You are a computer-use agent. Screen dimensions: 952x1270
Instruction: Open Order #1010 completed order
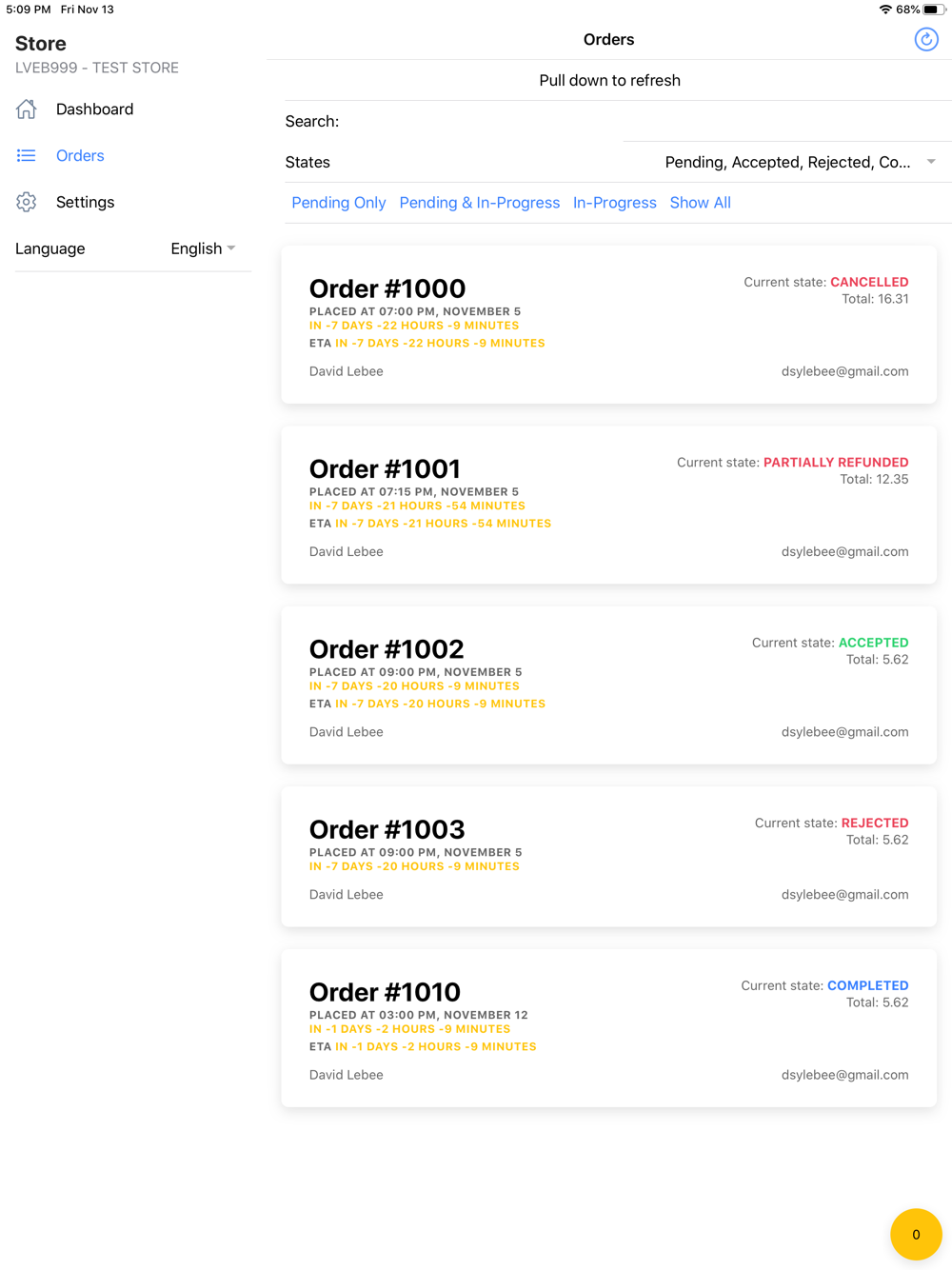608,1028
